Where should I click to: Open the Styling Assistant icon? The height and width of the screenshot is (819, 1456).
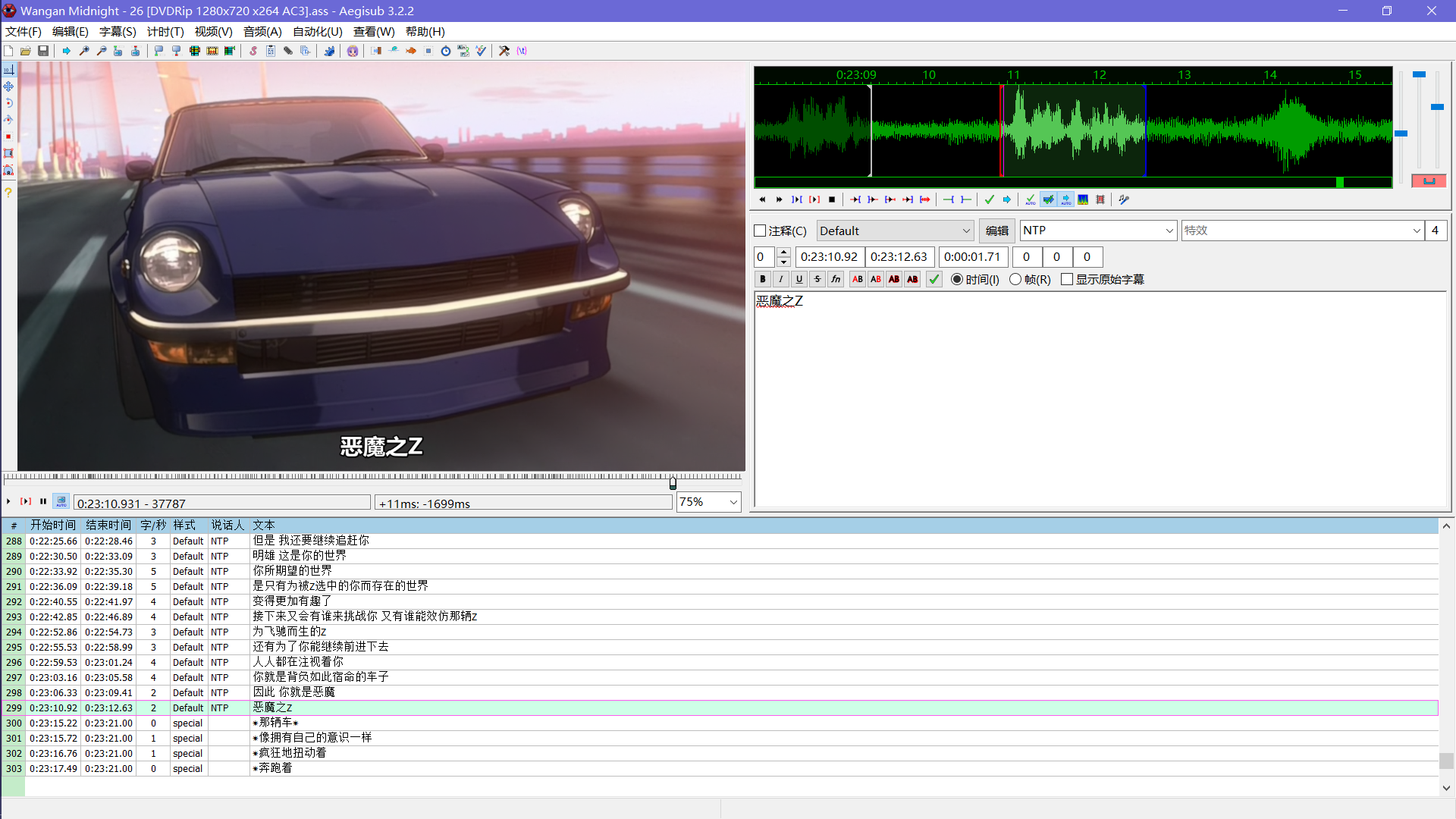(394, 51)
